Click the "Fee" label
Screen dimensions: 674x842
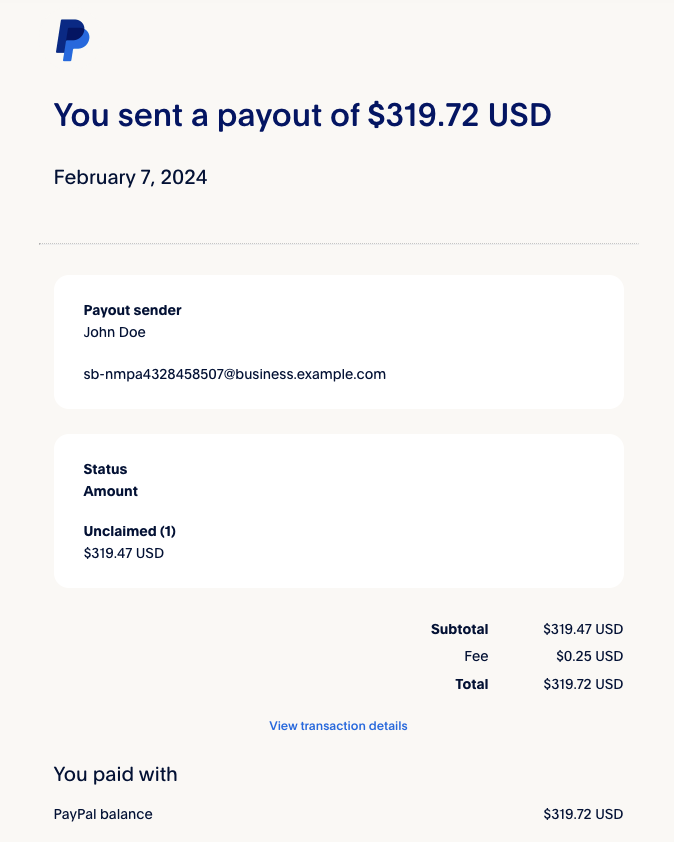pyautogui.click(x=476, y=657)
